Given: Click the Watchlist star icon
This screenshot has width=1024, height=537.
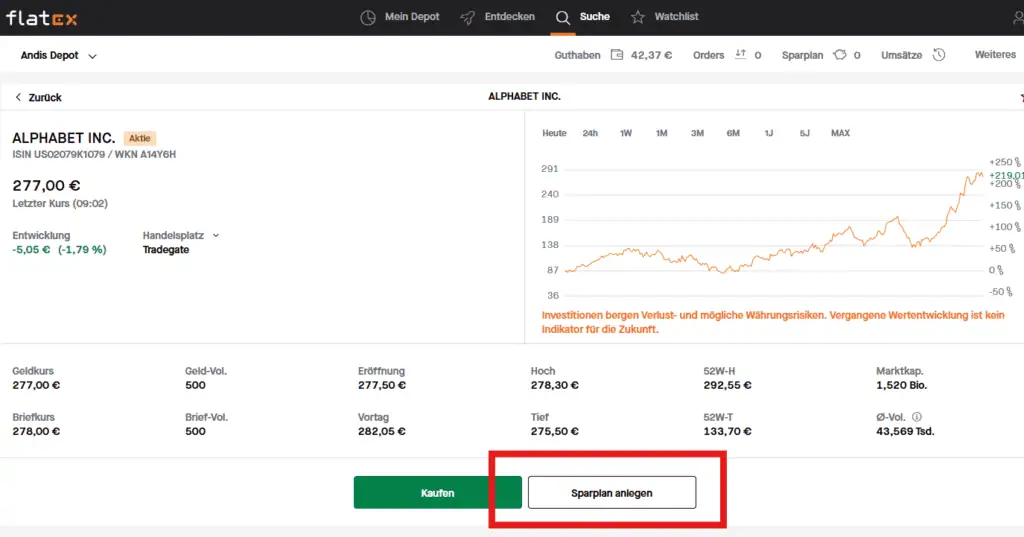Looking at the screenshot, I should pyautogui.click(x=637, y=17).
